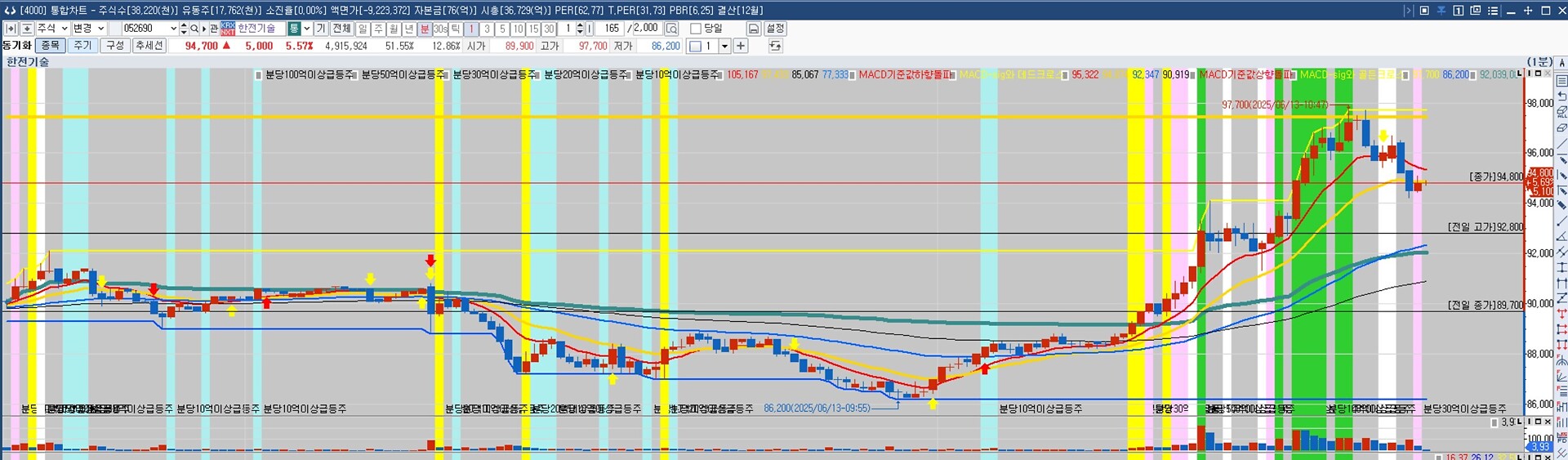
Task: Click the document list icon in right drawing sidebar
Action: 1561,81
